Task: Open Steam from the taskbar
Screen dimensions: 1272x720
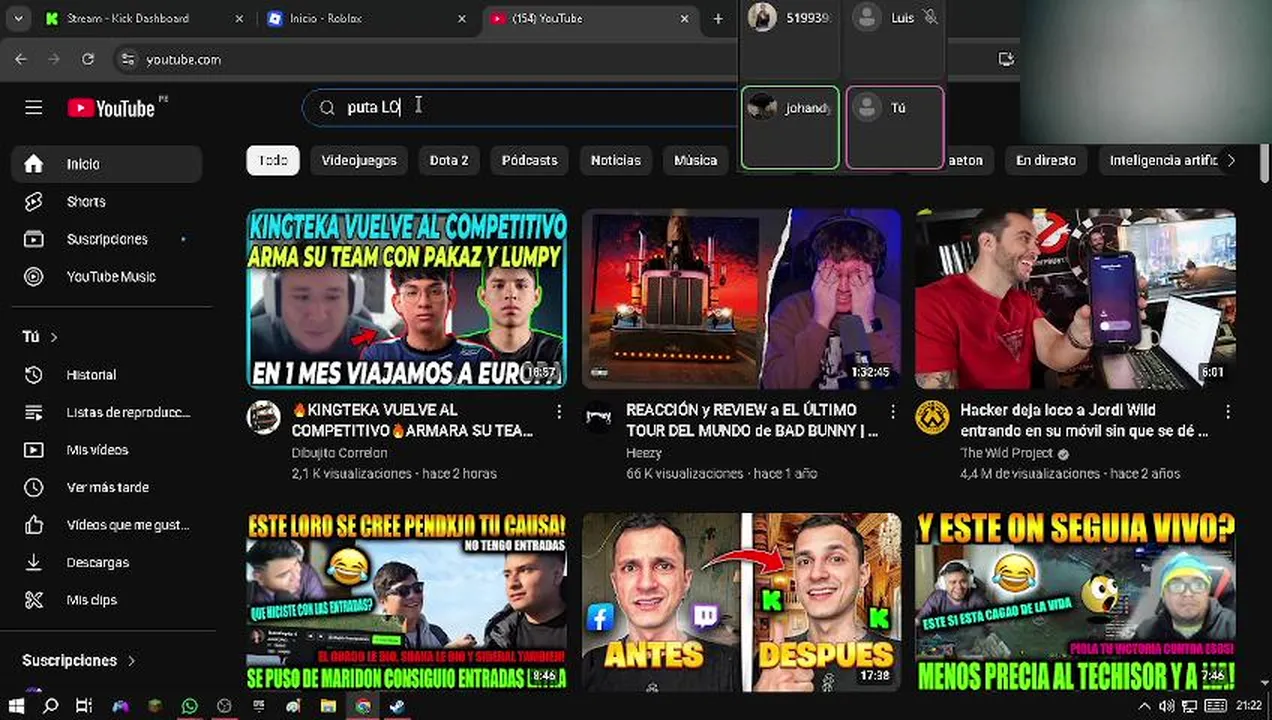Action: coord(397,706)
